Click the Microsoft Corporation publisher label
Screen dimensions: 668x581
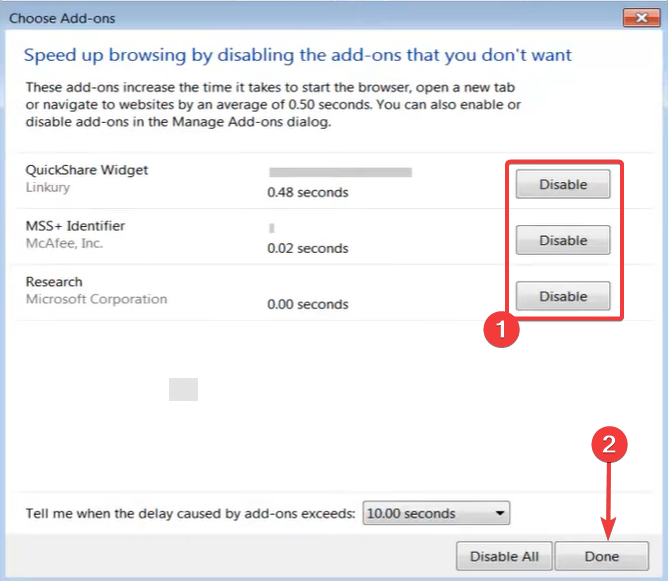(x=96, y=299)
